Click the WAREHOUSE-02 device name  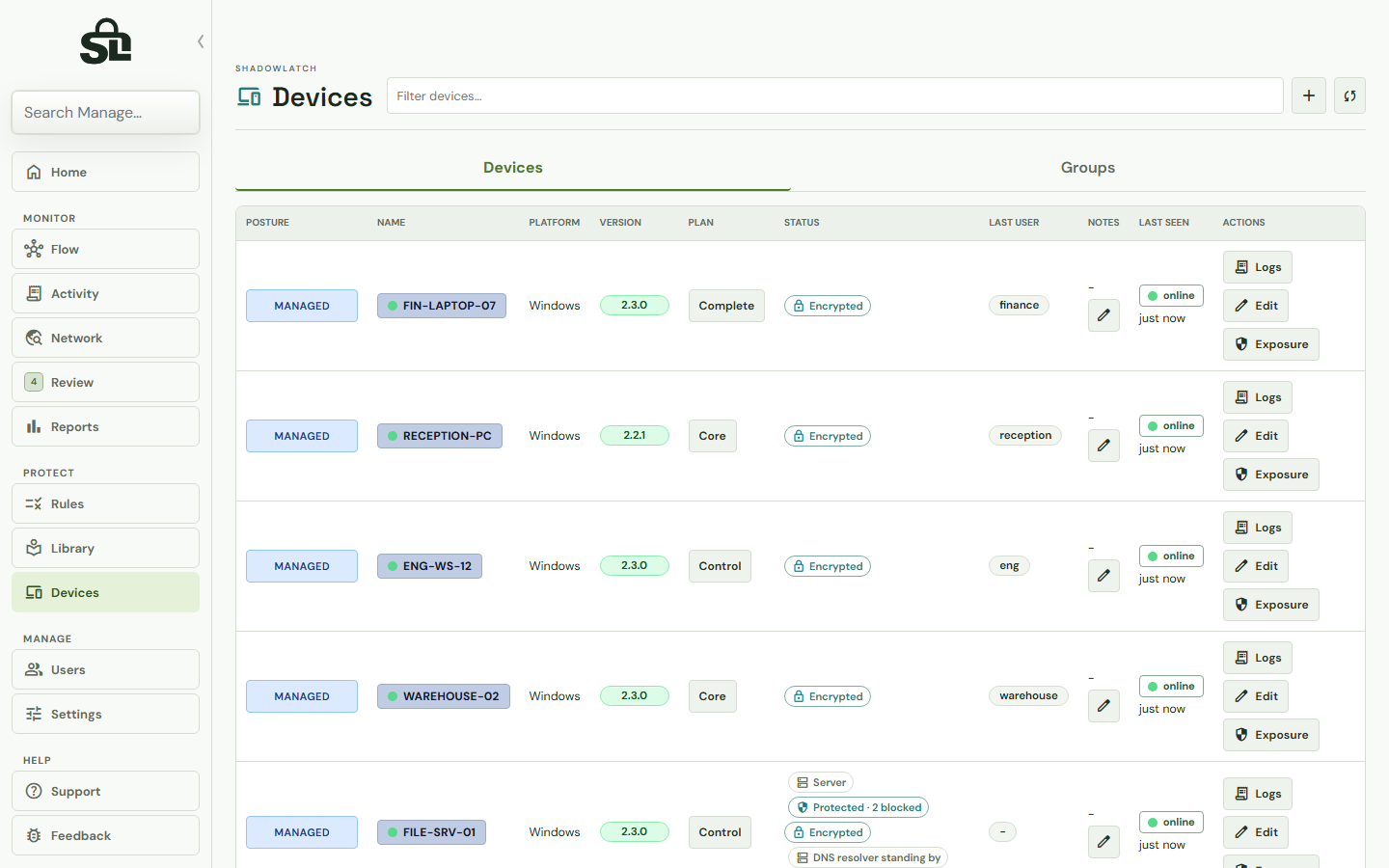coord(444,696)
